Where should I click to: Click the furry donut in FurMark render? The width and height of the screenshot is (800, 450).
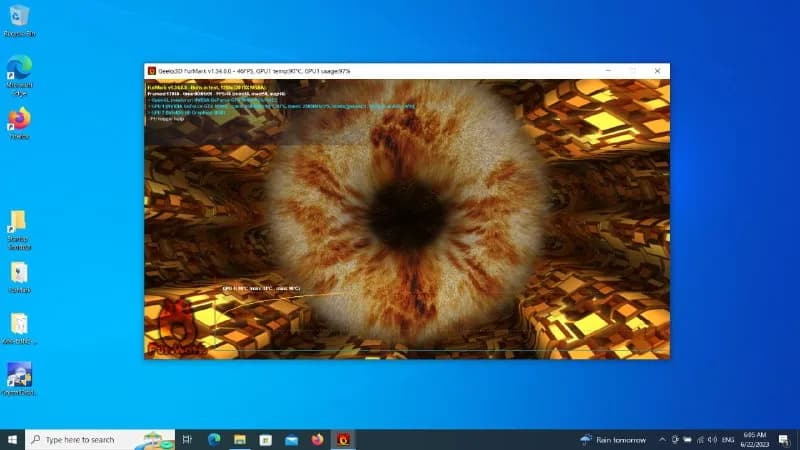(x=407, y=214)
